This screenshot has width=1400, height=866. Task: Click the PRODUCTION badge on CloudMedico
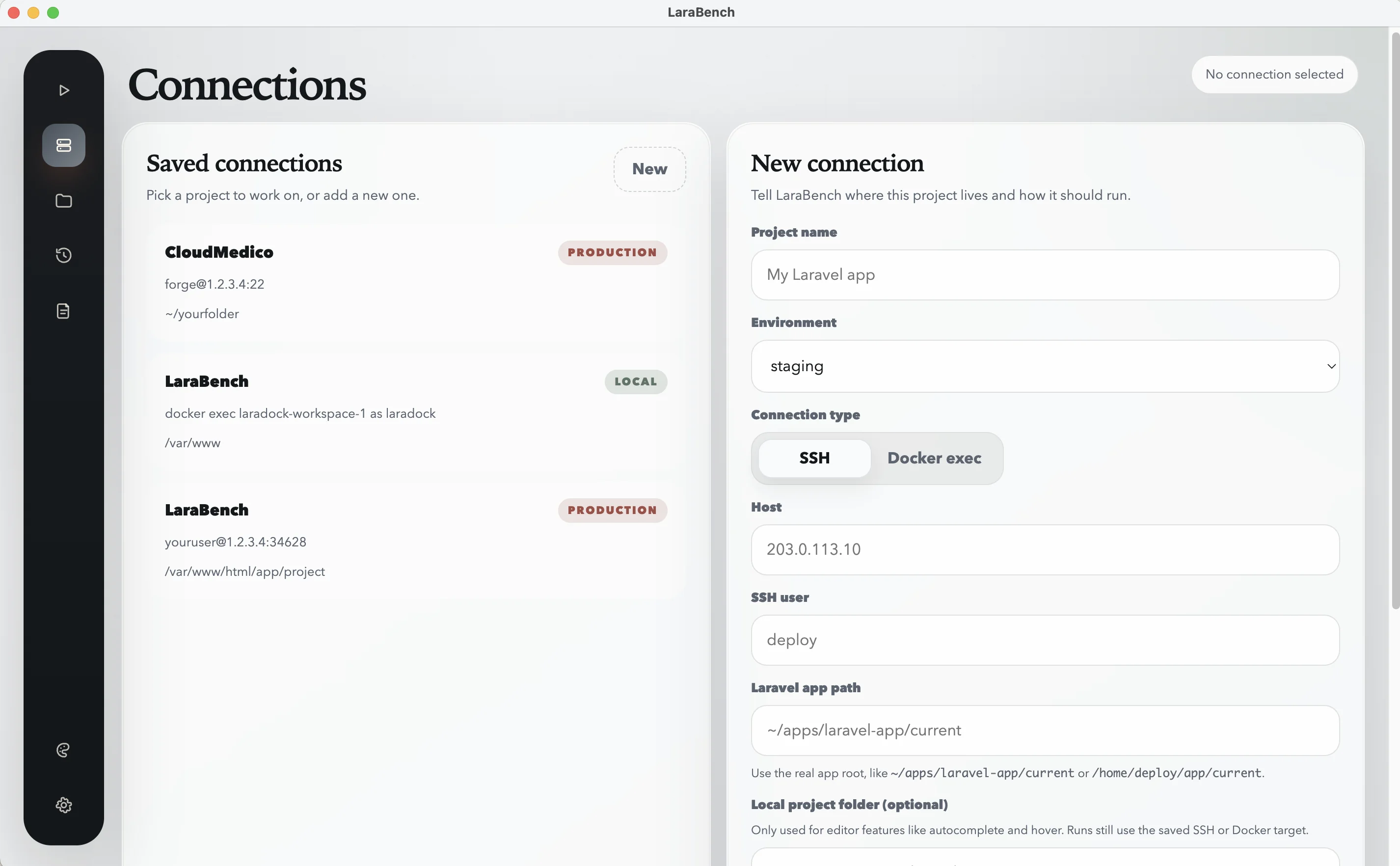coord(612,252)
